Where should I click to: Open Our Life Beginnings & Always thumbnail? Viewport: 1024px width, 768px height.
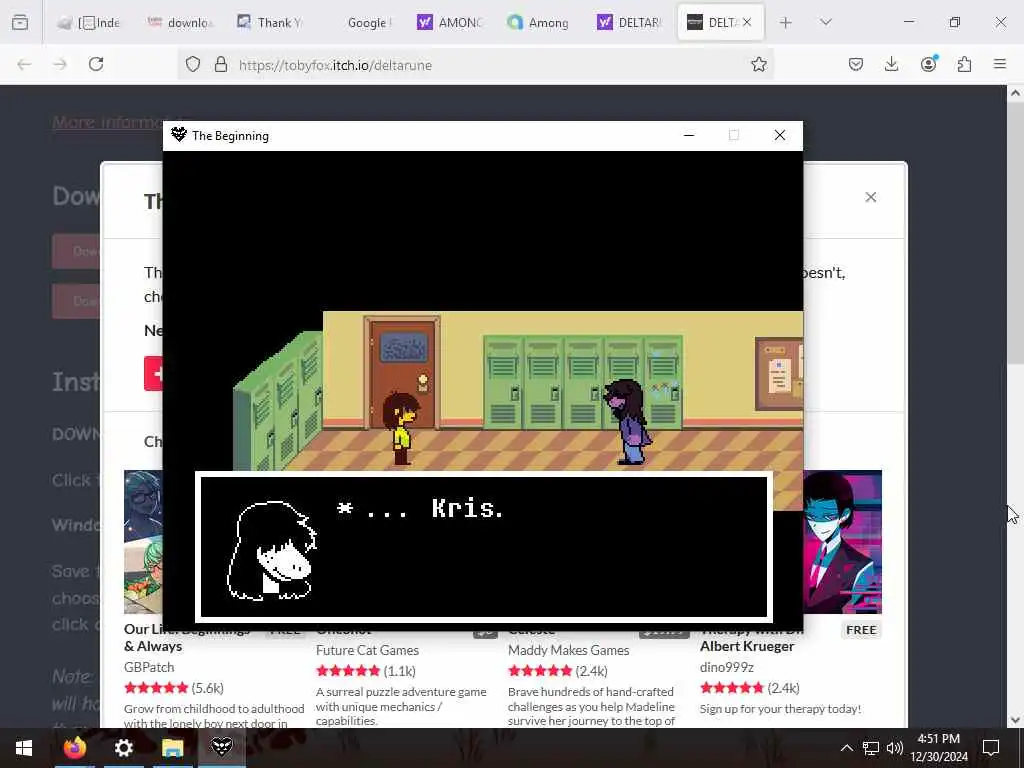[144, 542]
